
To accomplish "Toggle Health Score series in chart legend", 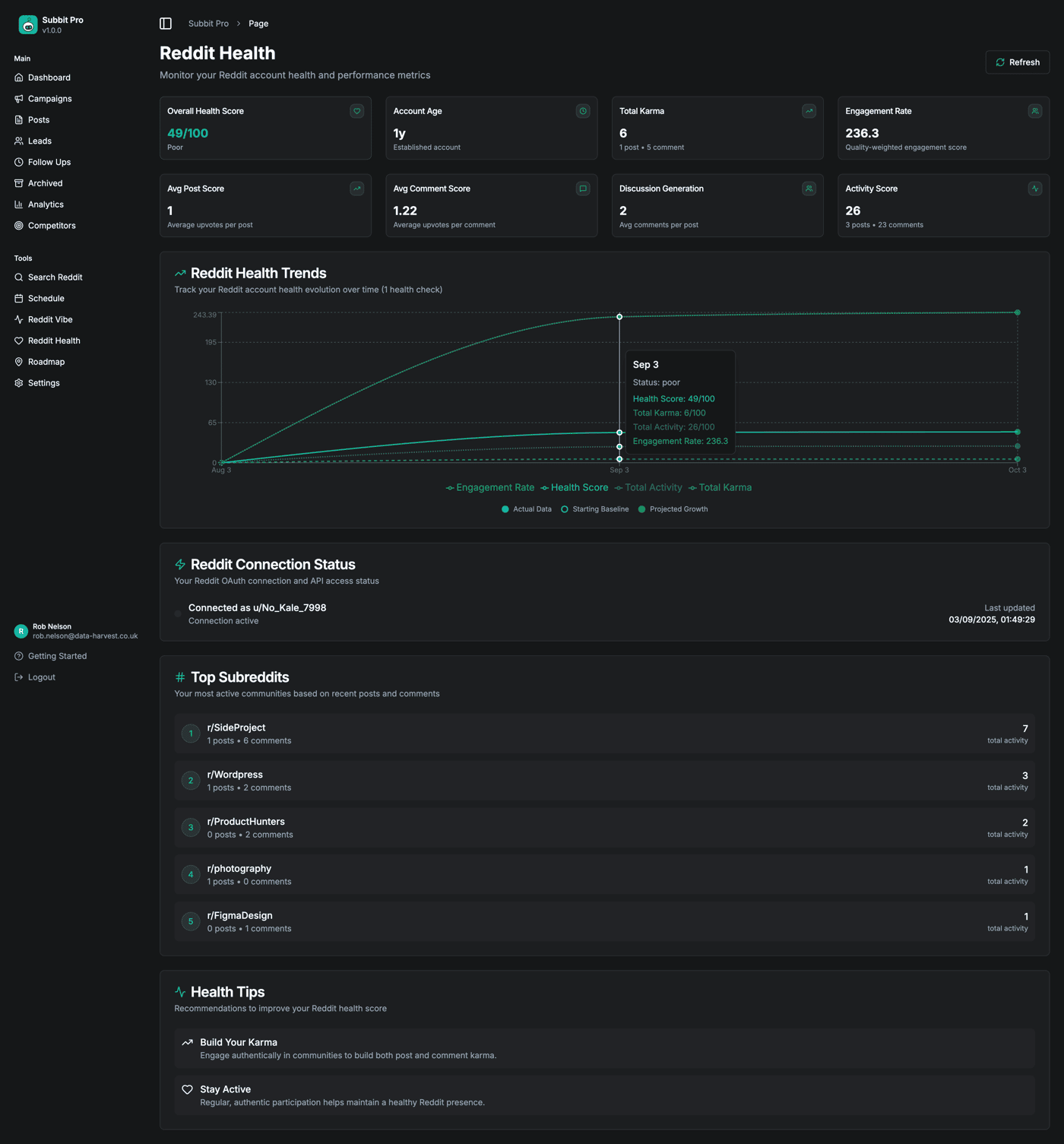I will (x=575, y=488).
